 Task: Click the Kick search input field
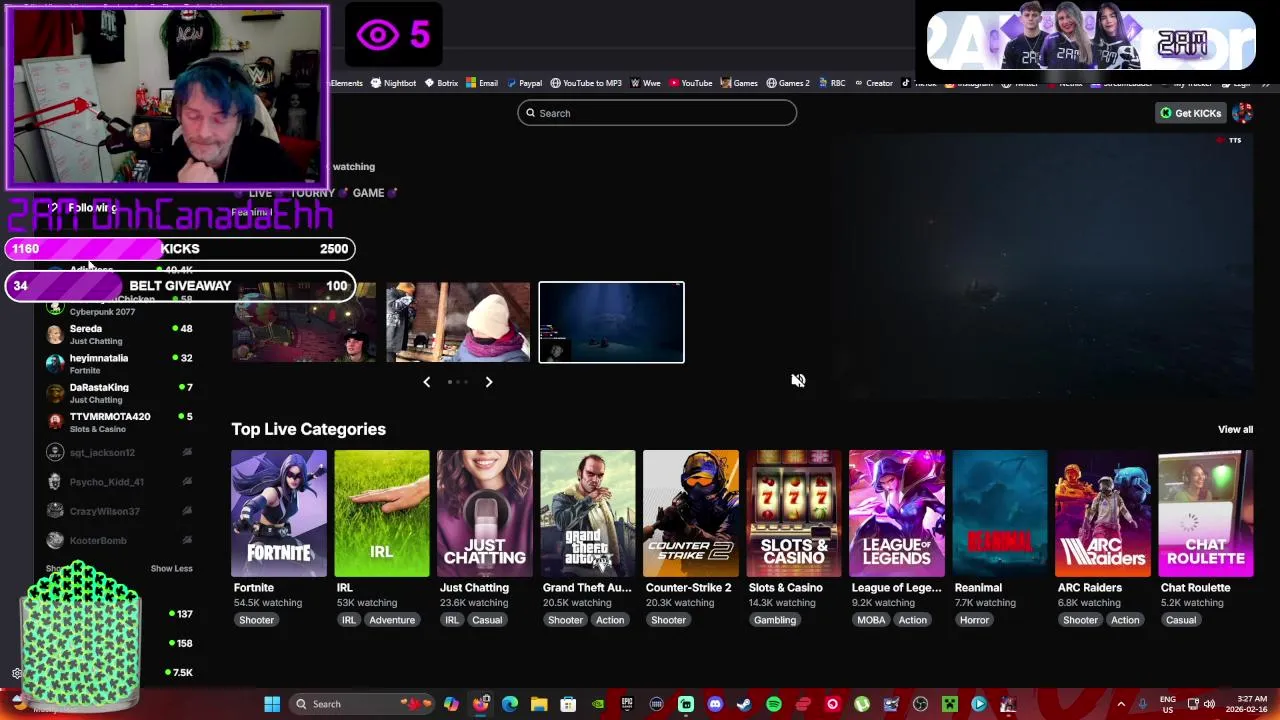(657, 113)
